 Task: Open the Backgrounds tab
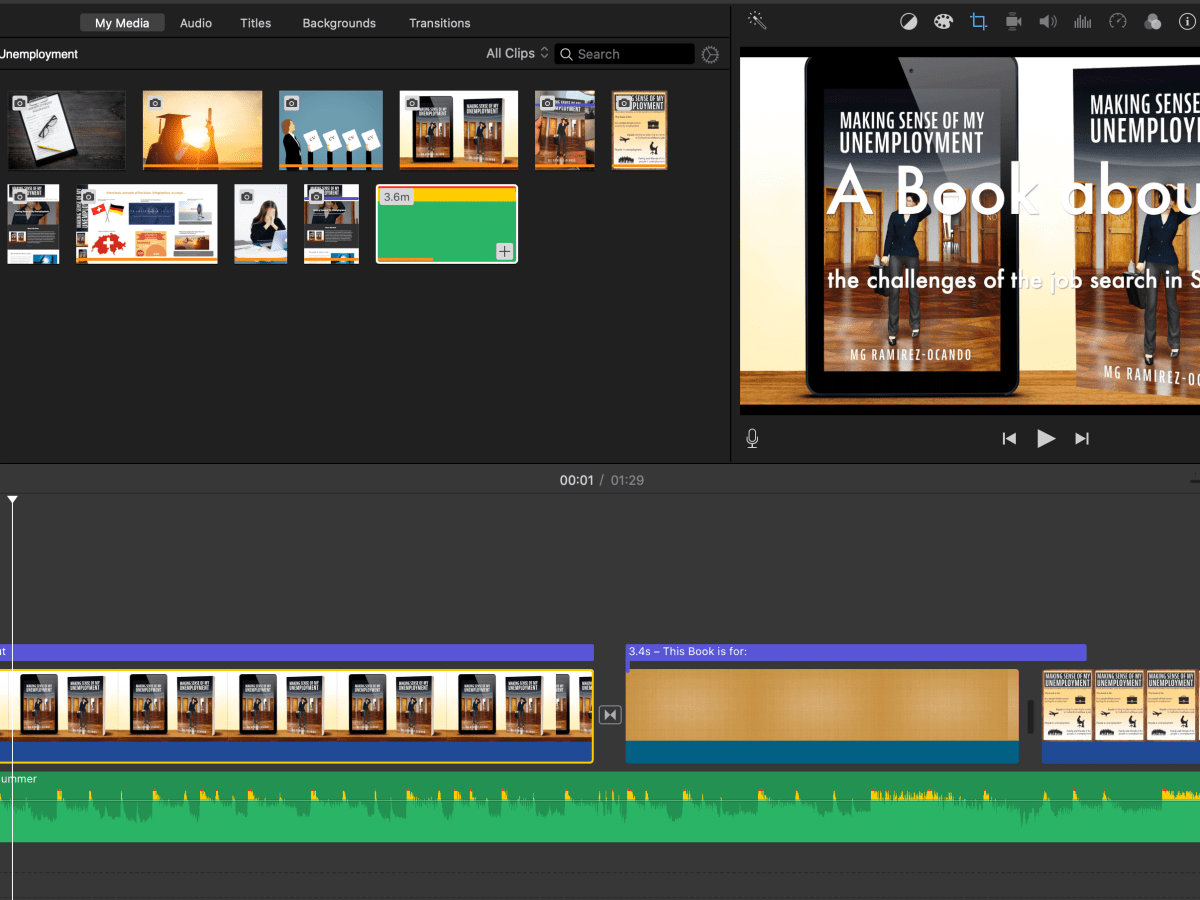pos(339,23)
